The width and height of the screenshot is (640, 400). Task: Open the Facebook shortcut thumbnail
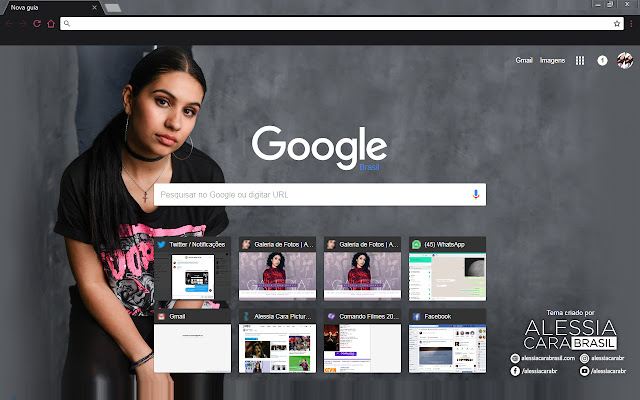(447, 341)
